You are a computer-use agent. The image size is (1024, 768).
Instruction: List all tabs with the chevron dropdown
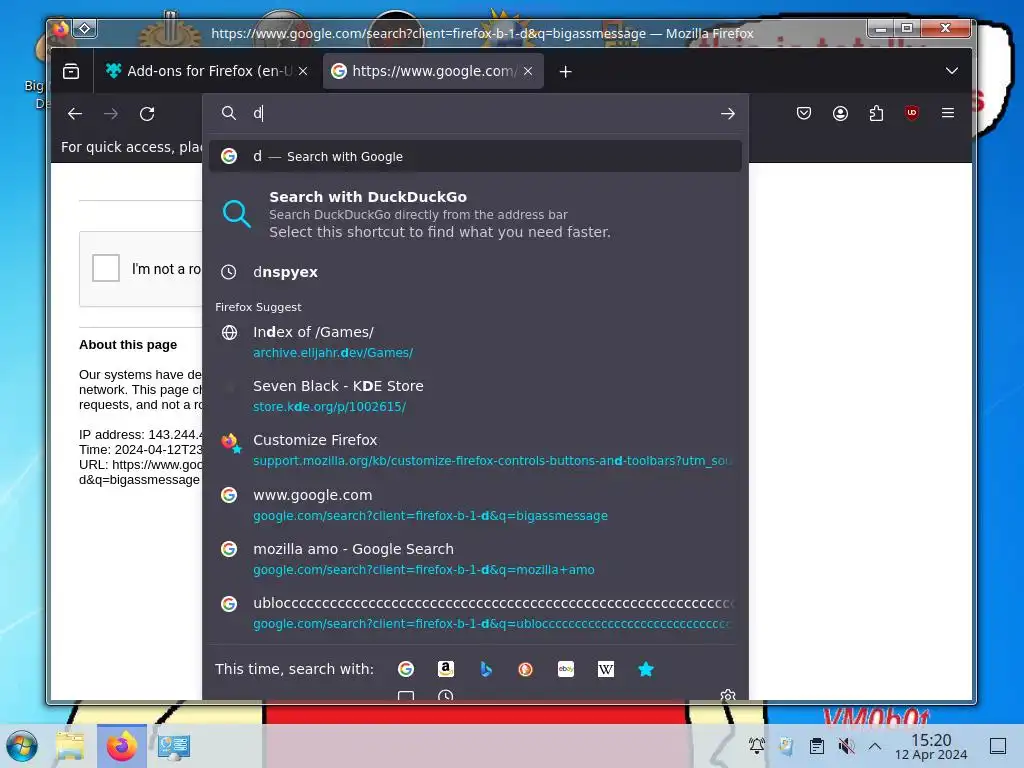[x=952, y=71]
